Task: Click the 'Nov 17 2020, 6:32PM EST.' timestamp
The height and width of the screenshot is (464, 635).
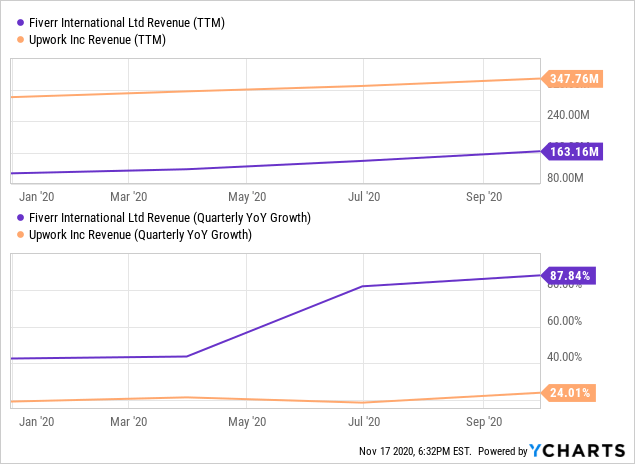Action: pyautogui.click(x=415, y=451)
